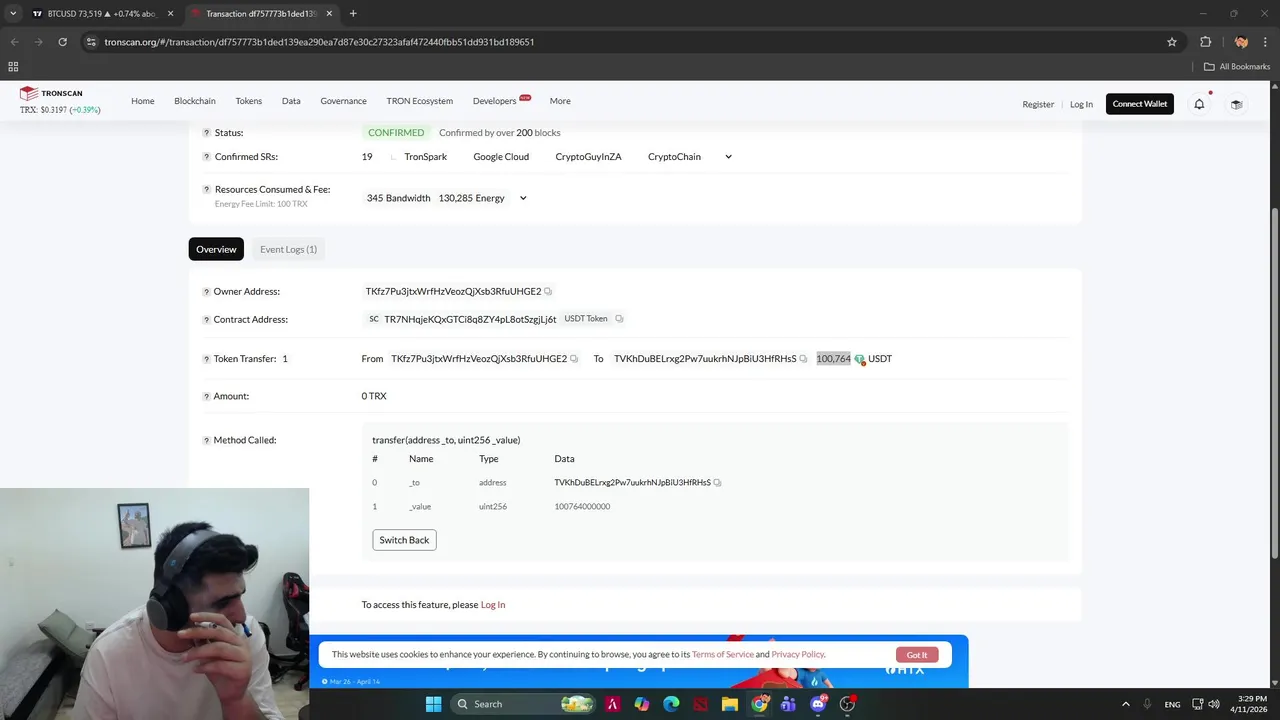
Task: Open the TRON Ecosystem menu
Action: tap(420, 101)
